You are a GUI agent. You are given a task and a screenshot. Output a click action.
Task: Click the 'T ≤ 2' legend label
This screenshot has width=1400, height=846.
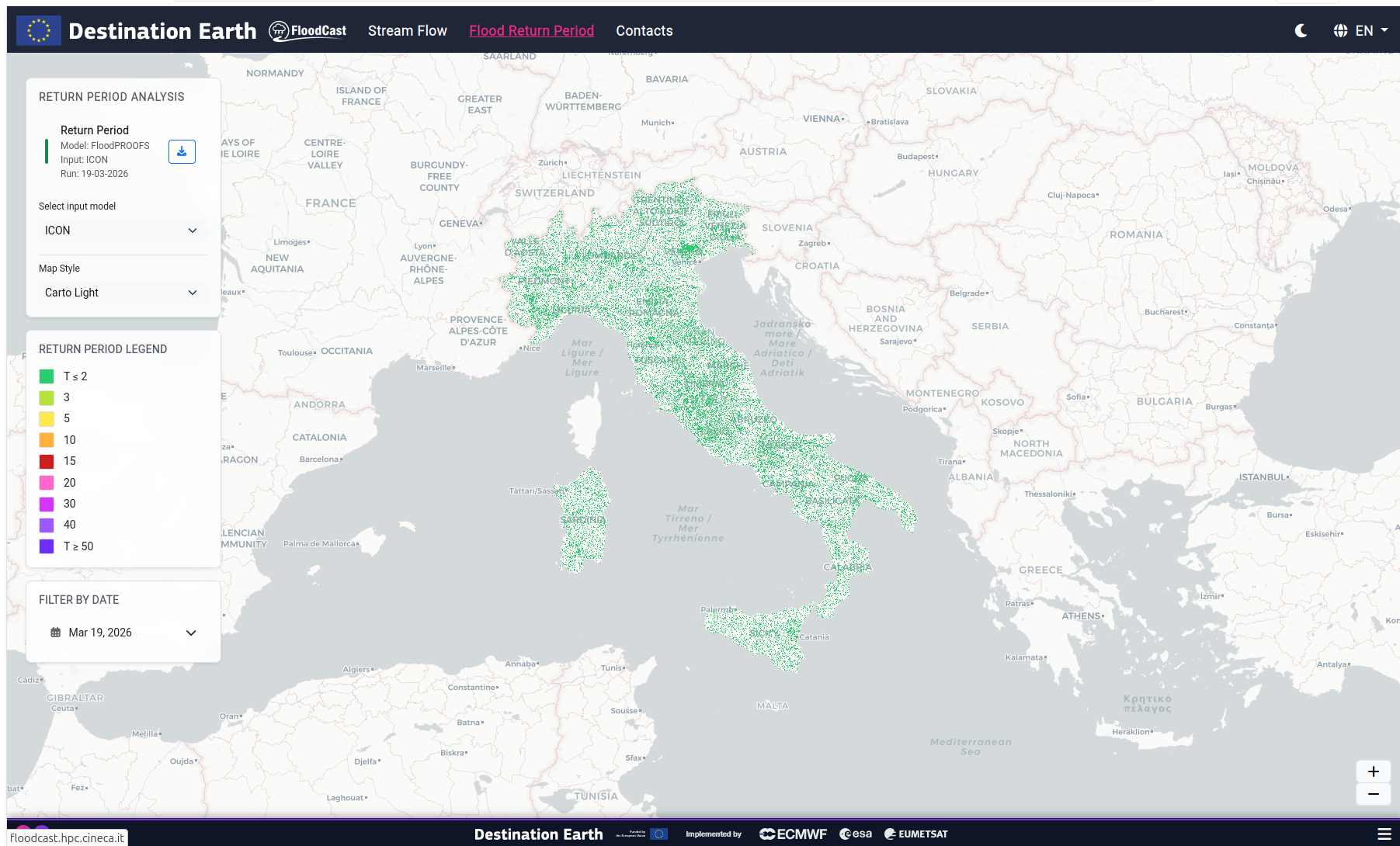tap(75, 376)
